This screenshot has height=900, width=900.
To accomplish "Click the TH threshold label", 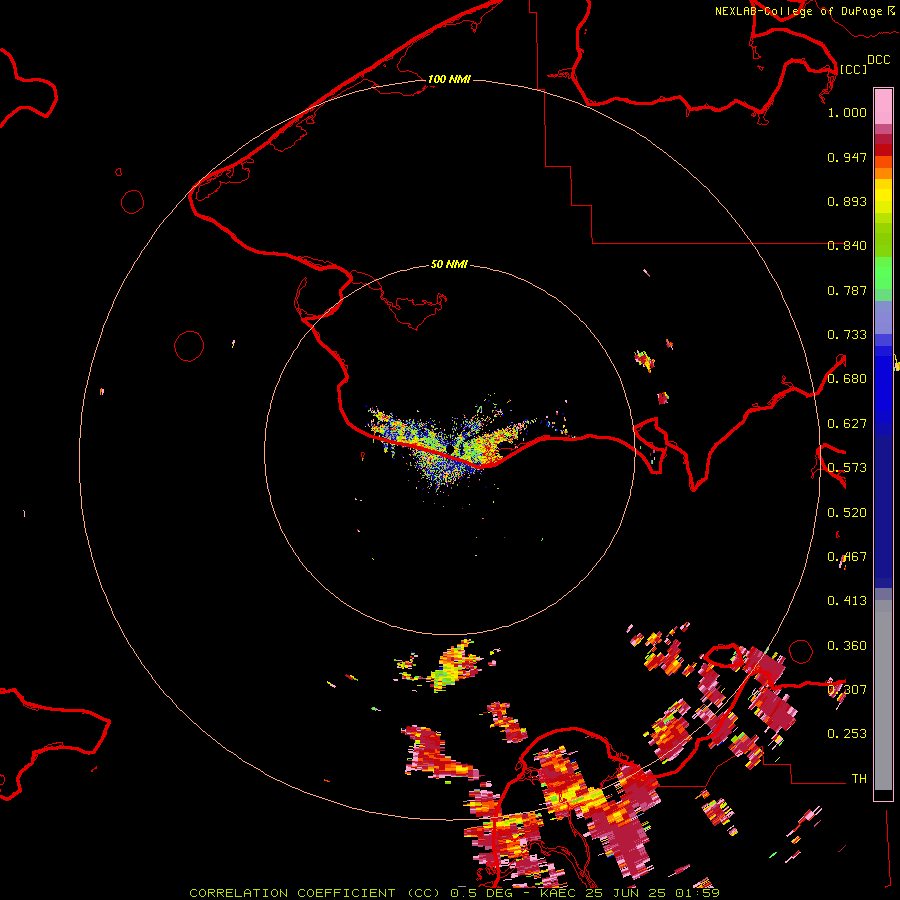I will click(859, 779).
